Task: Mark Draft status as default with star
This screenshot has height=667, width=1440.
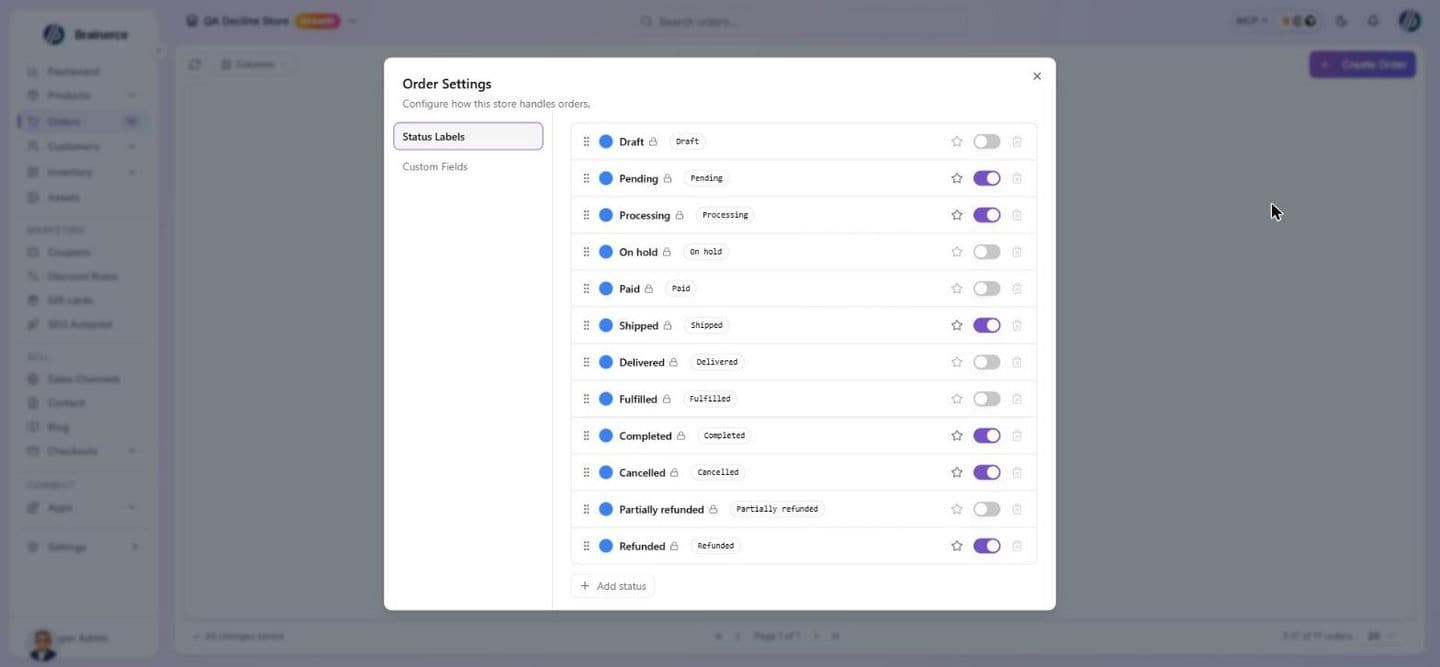Action: point(956,142)
